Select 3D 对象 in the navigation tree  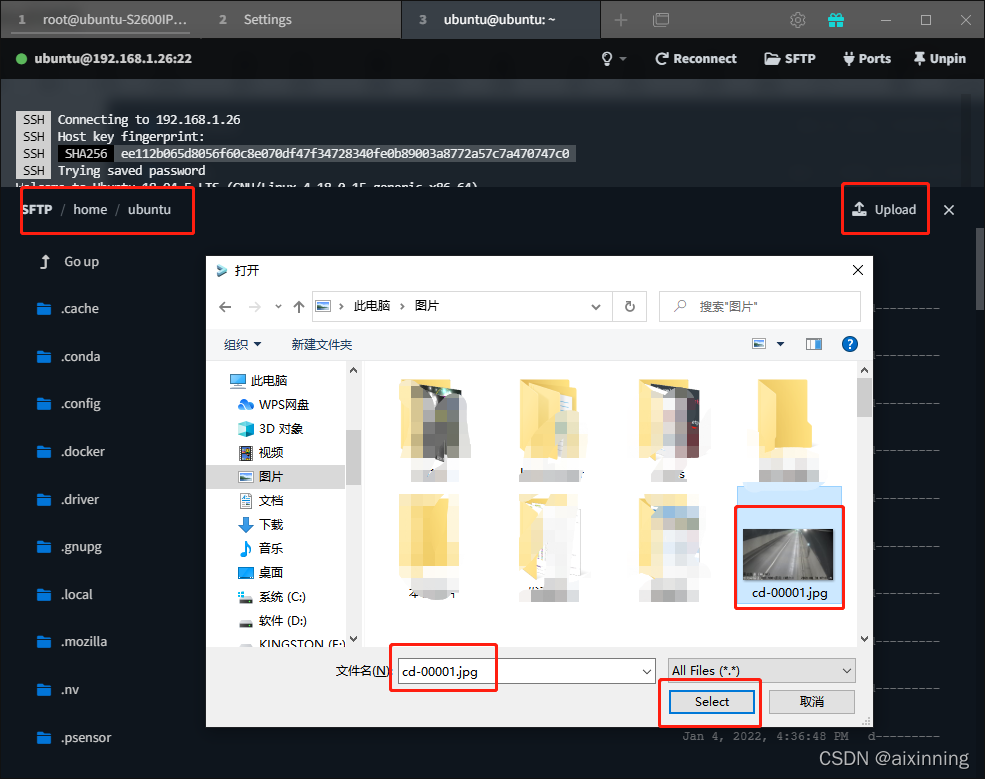click(271, 428)
